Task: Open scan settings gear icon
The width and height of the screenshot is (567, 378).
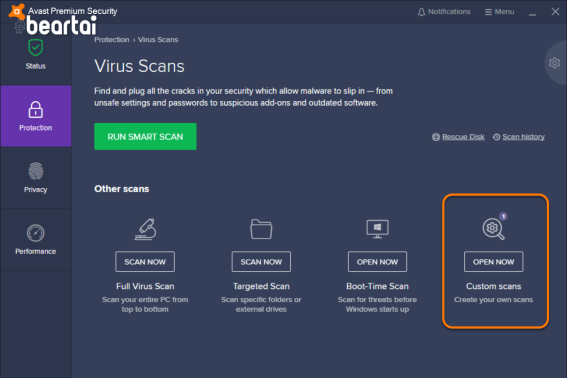Action: coord(554,63)
